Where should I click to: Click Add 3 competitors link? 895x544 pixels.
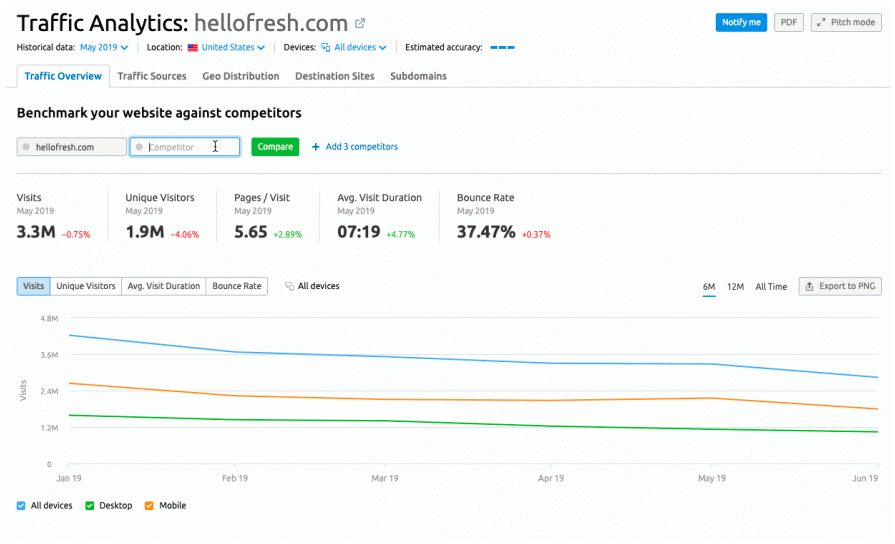(x=361, y=147)
